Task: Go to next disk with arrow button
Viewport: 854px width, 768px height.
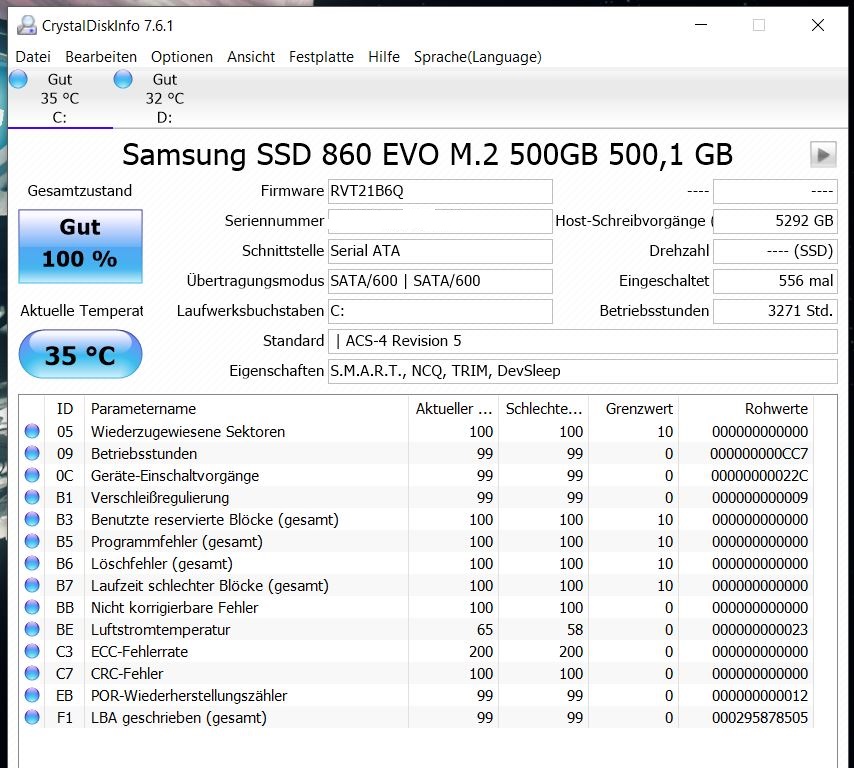Action: [824, 155]
